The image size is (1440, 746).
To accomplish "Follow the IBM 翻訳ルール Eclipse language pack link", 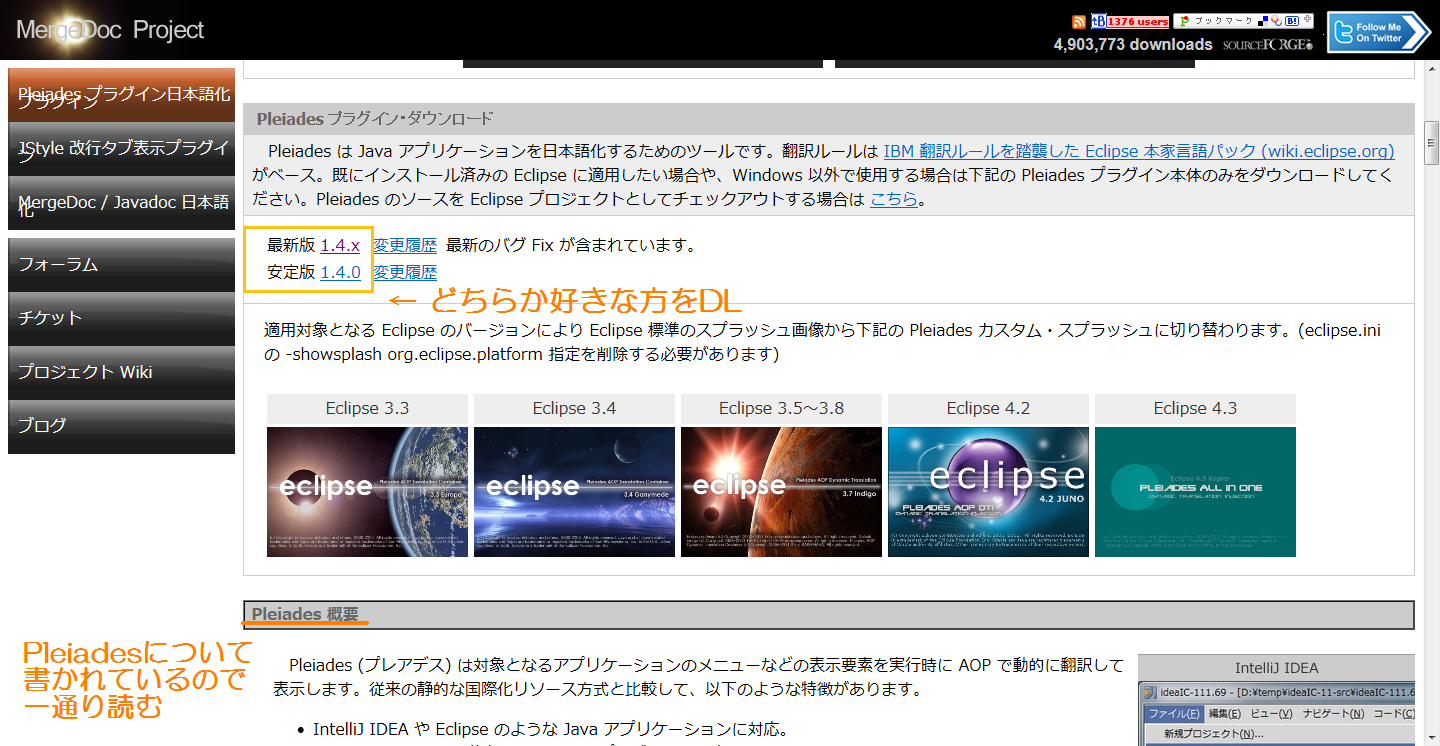I will (1139, 151).
